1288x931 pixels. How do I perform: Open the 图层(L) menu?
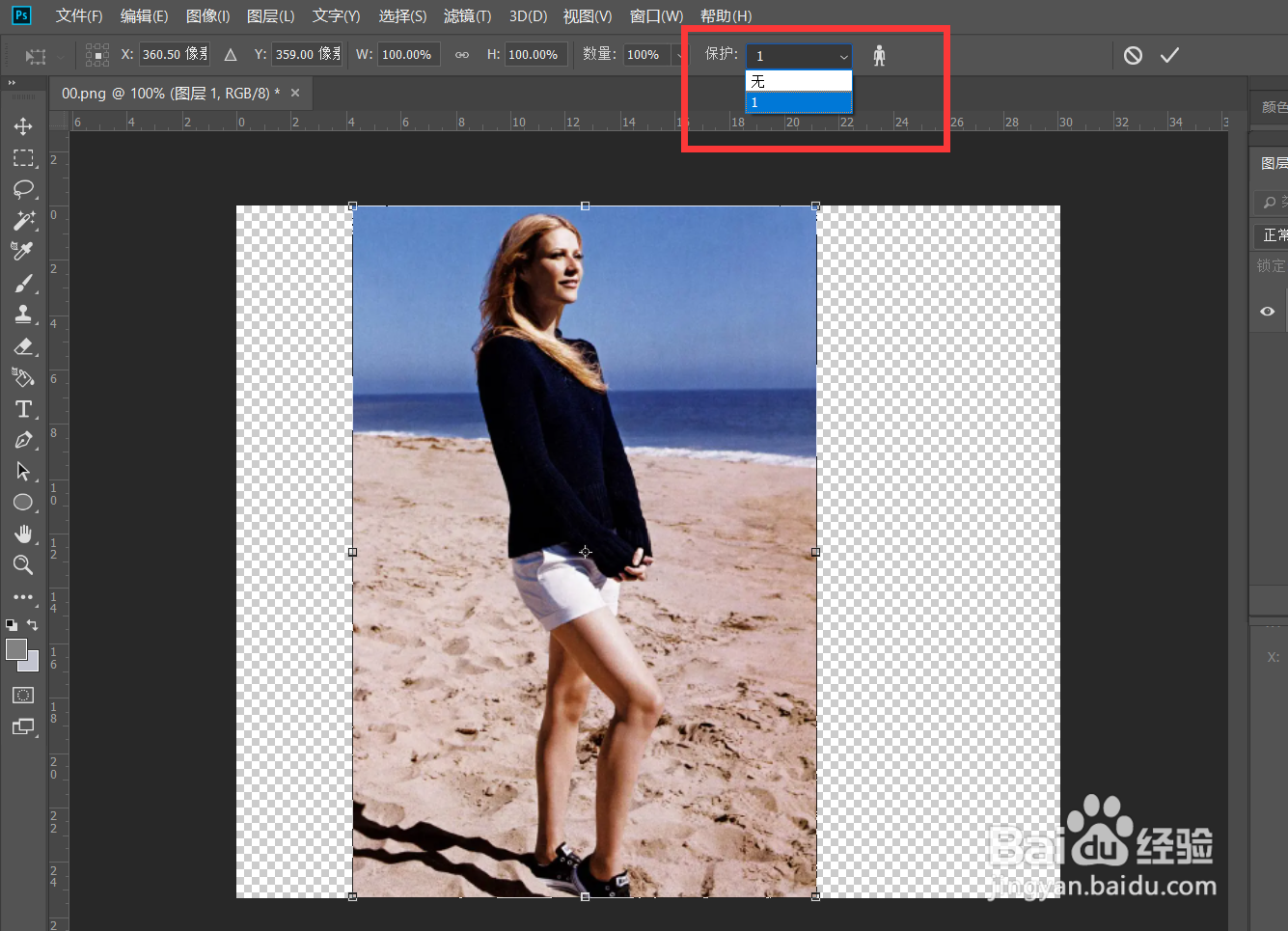click(271, 15)
